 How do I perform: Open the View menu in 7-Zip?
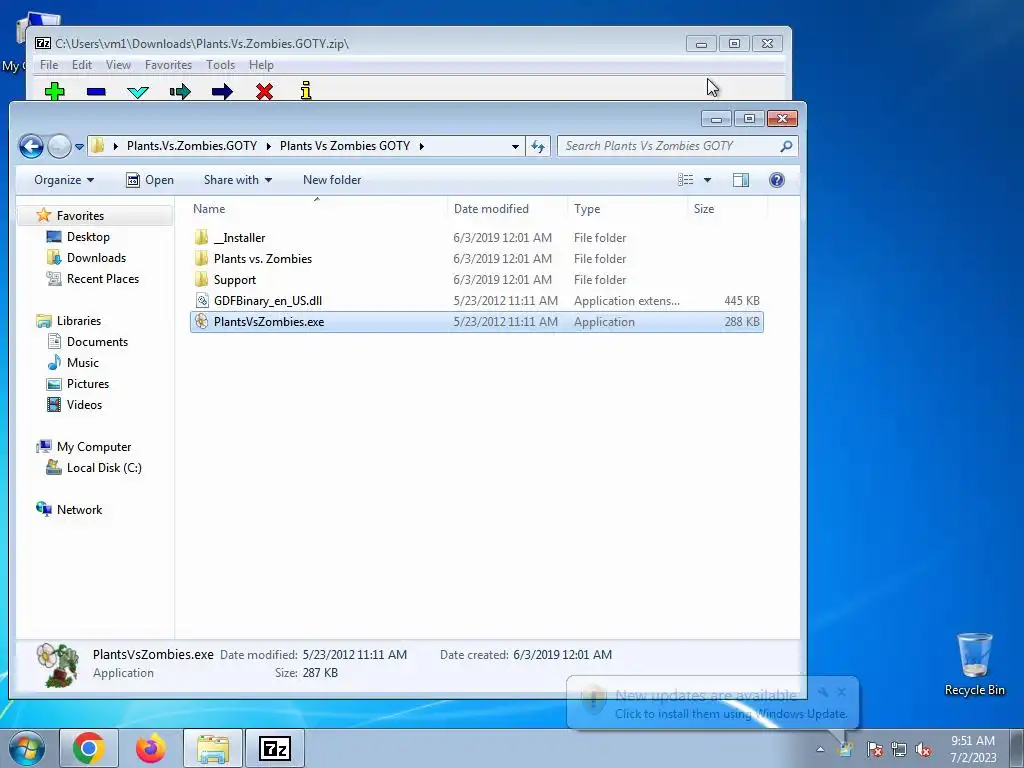tap(118, 65)
